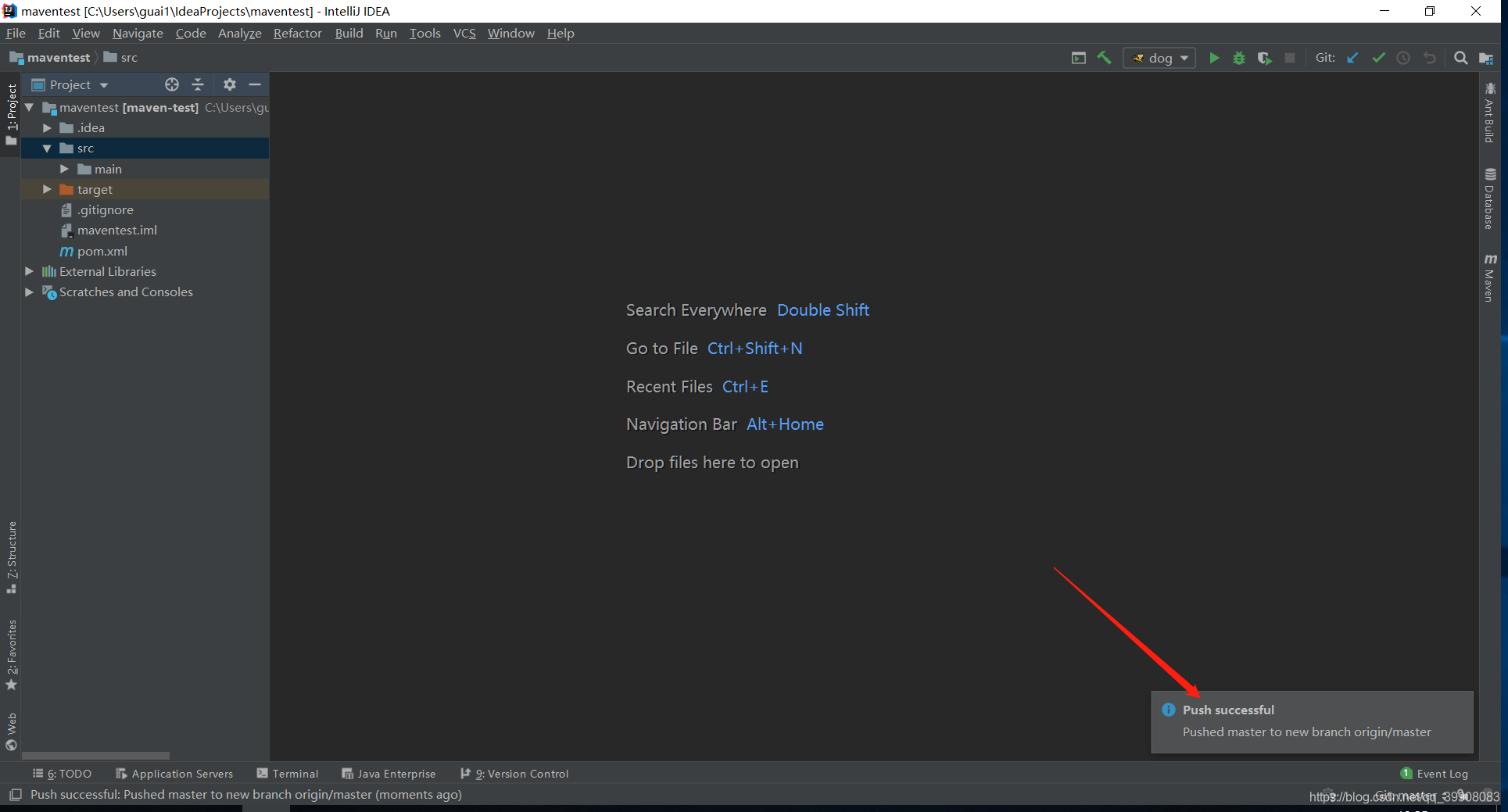Expand the main folder

(64, 169)
